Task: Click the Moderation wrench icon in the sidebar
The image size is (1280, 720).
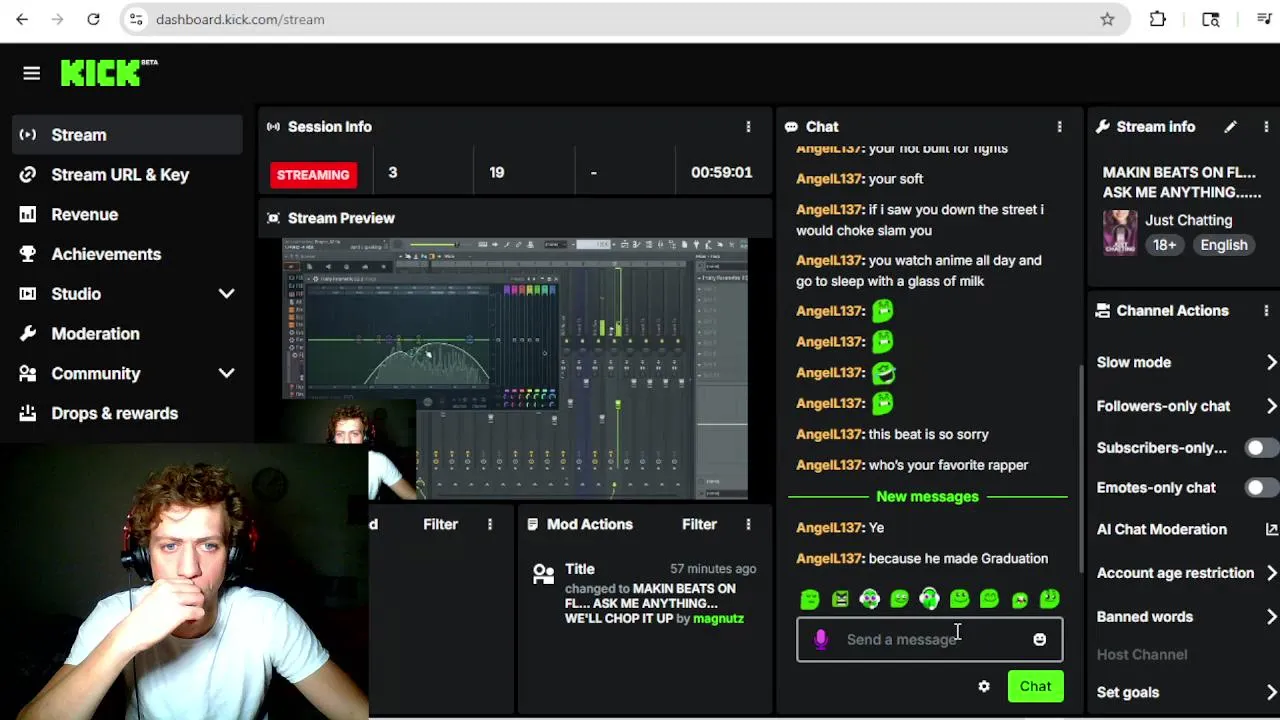Action: pos(28,334)
